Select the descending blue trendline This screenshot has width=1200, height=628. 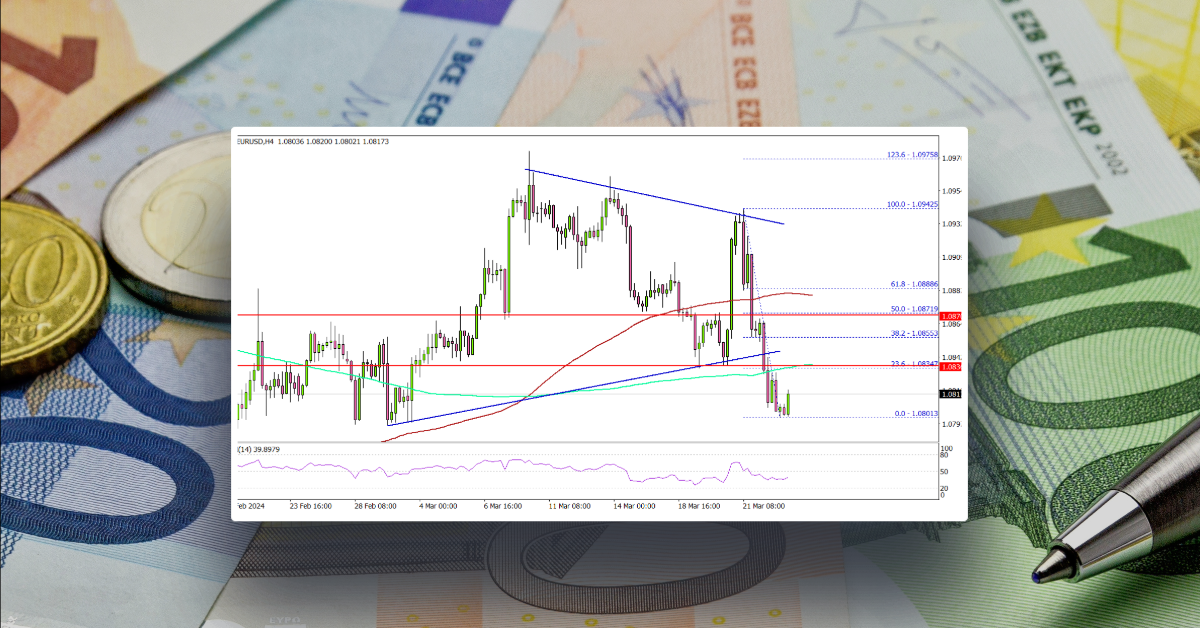tap(650, 197)
